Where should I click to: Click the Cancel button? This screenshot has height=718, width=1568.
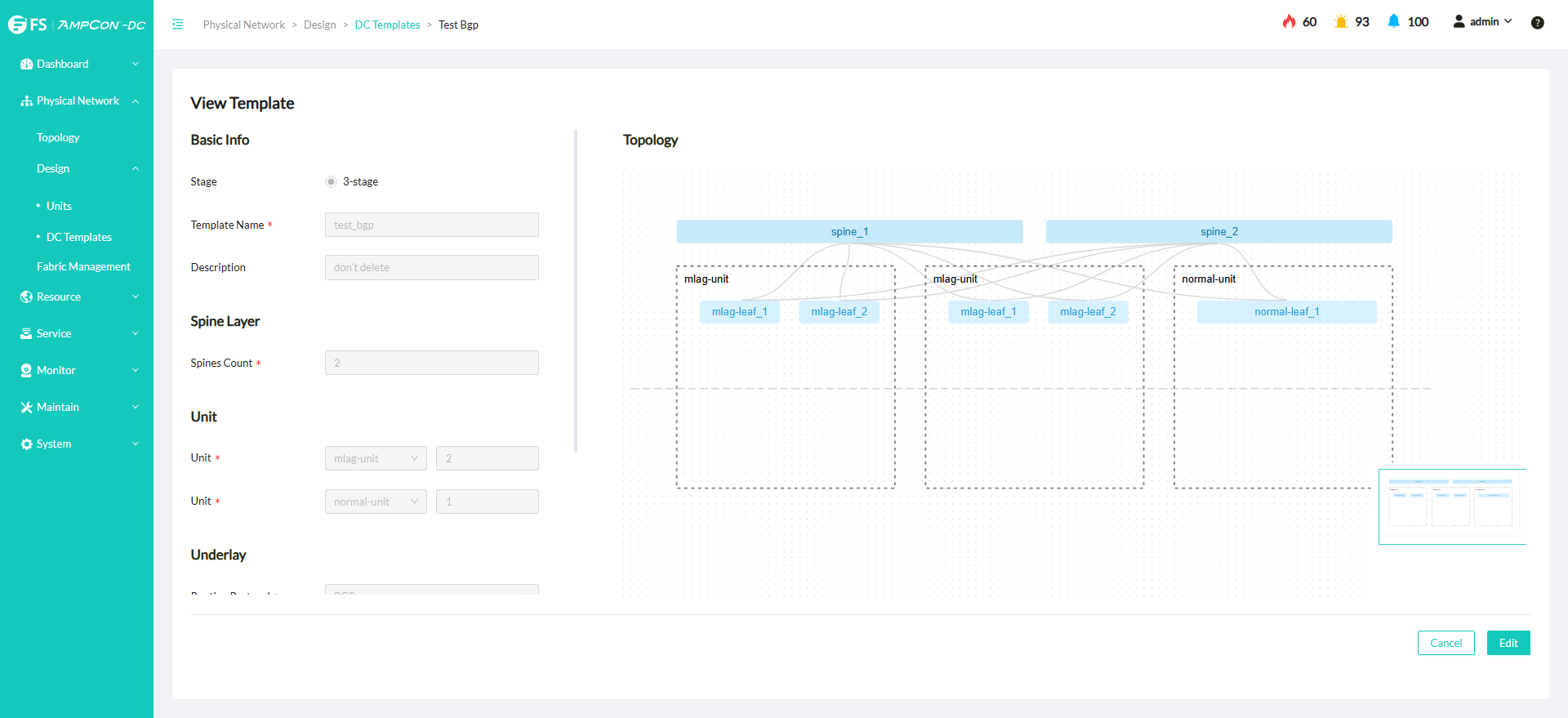coord(1445,643)
